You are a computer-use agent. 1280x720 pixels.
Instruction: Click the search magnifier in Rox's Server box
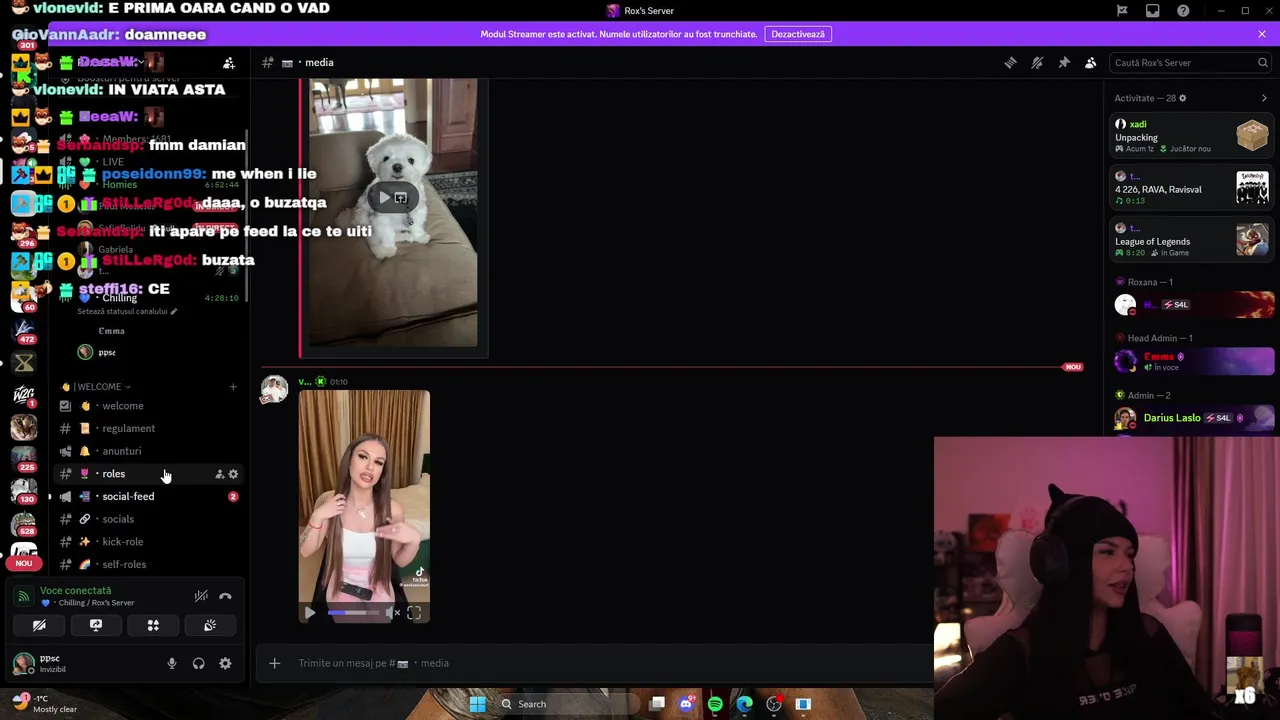tap(1262, 62)
